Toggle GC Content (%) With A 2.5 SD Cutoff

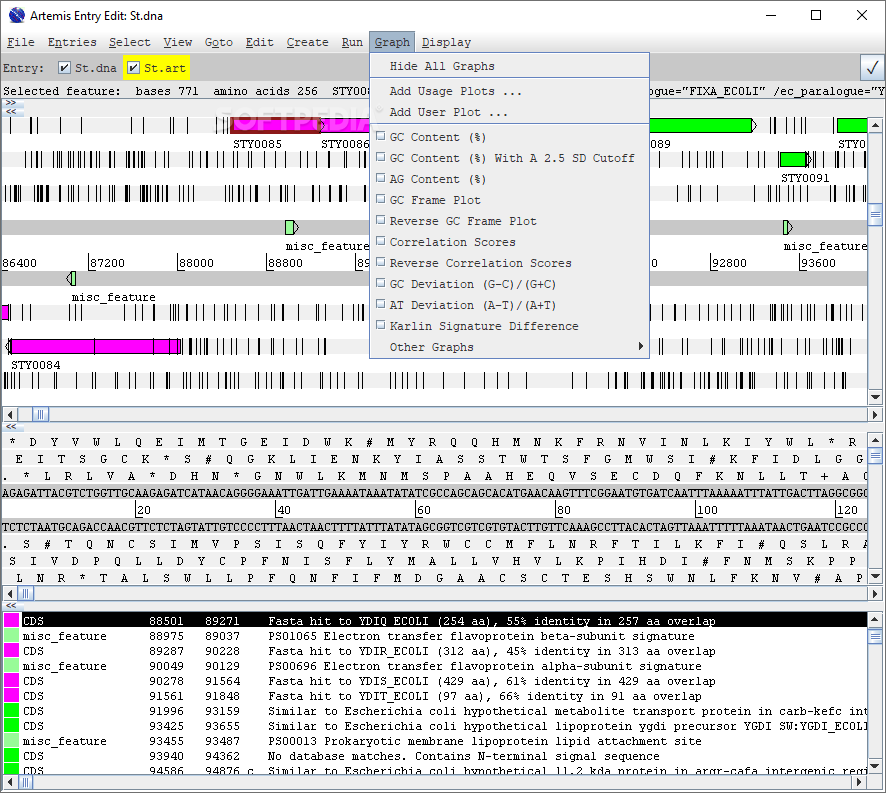pos(381,157)
